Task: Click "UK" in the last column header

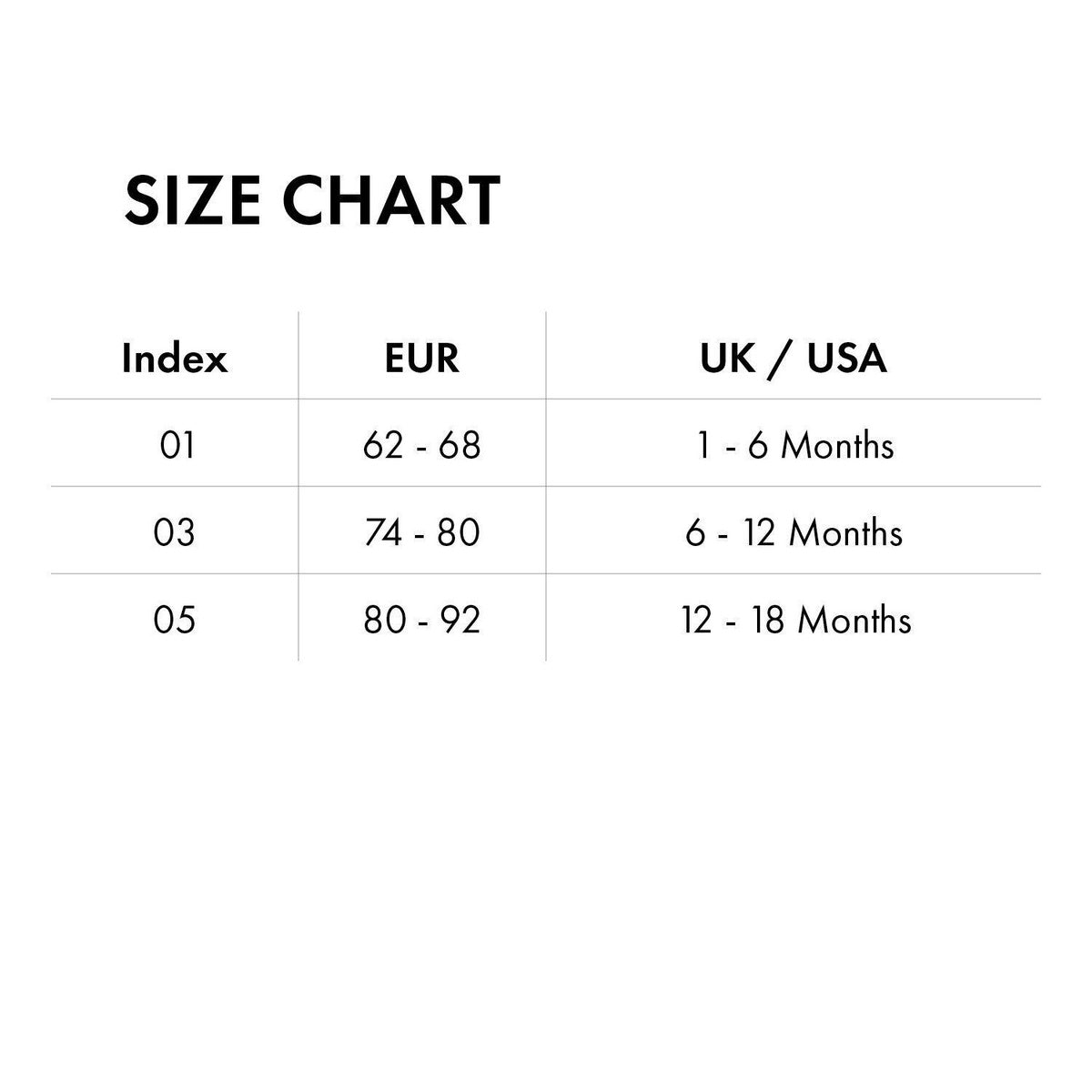Action: click(728, 359)
